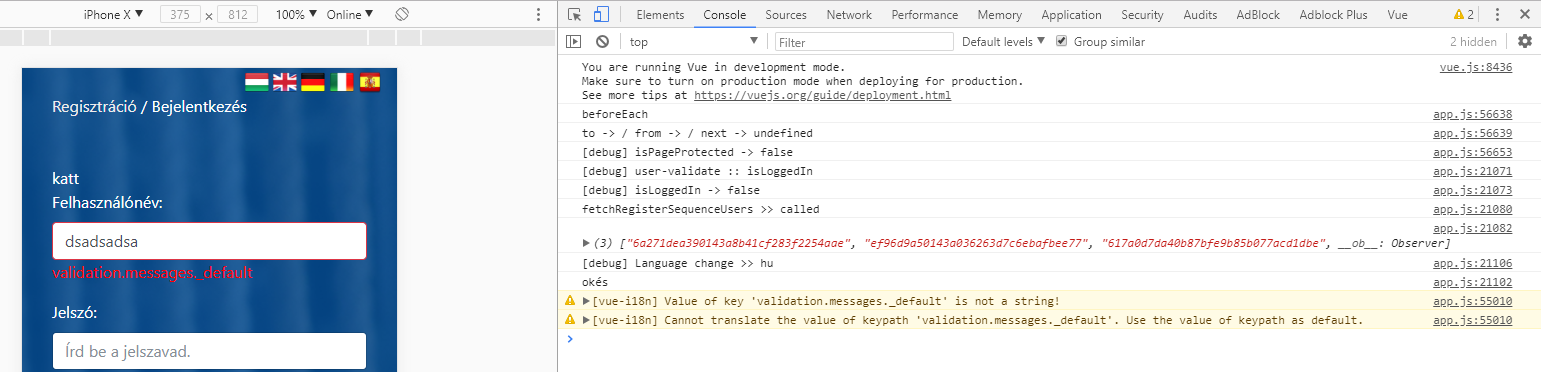Show the console sidebar panel
The height and width of the screenshot is (372, 1541).
(573, 42)
